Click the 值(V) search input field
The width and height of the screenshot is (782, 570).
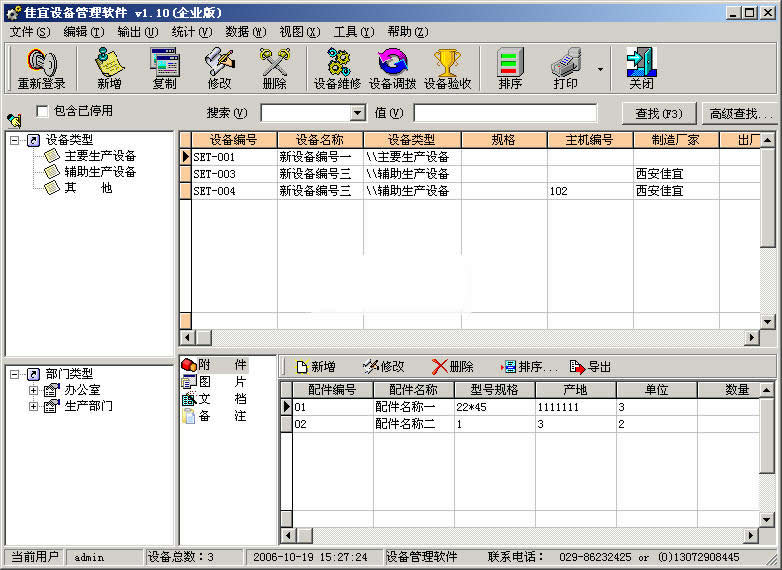click(x=505, y=113)
